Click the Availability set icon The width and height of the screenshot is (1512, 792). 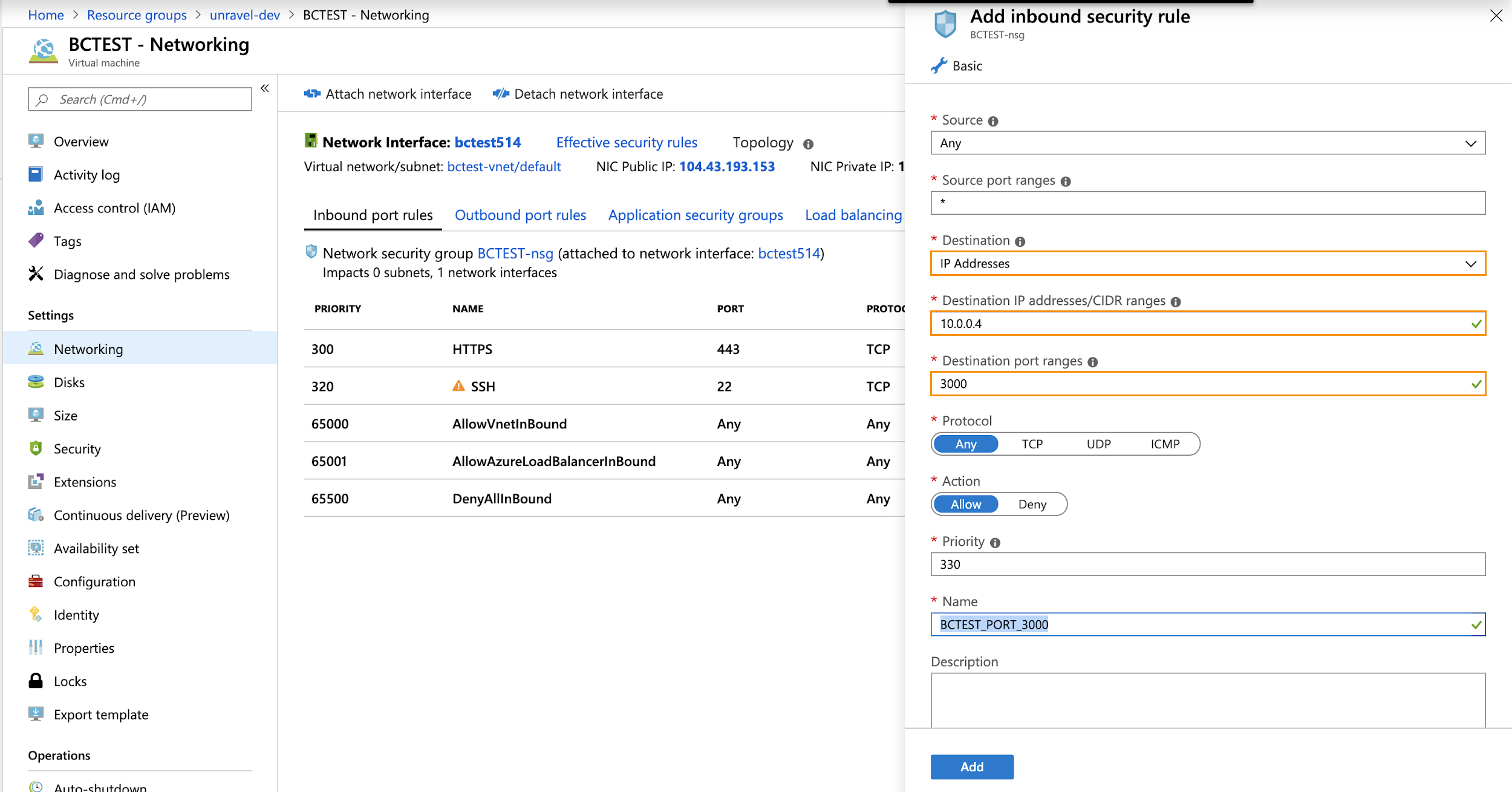pyautogui.click(x=36, y=548)
